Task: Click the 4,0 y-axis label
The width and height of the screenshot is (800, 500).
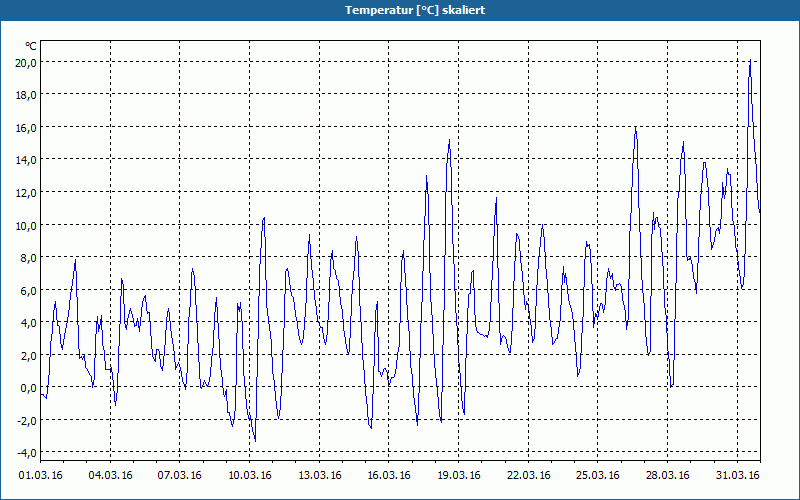Action: click(x=29, y=323)
